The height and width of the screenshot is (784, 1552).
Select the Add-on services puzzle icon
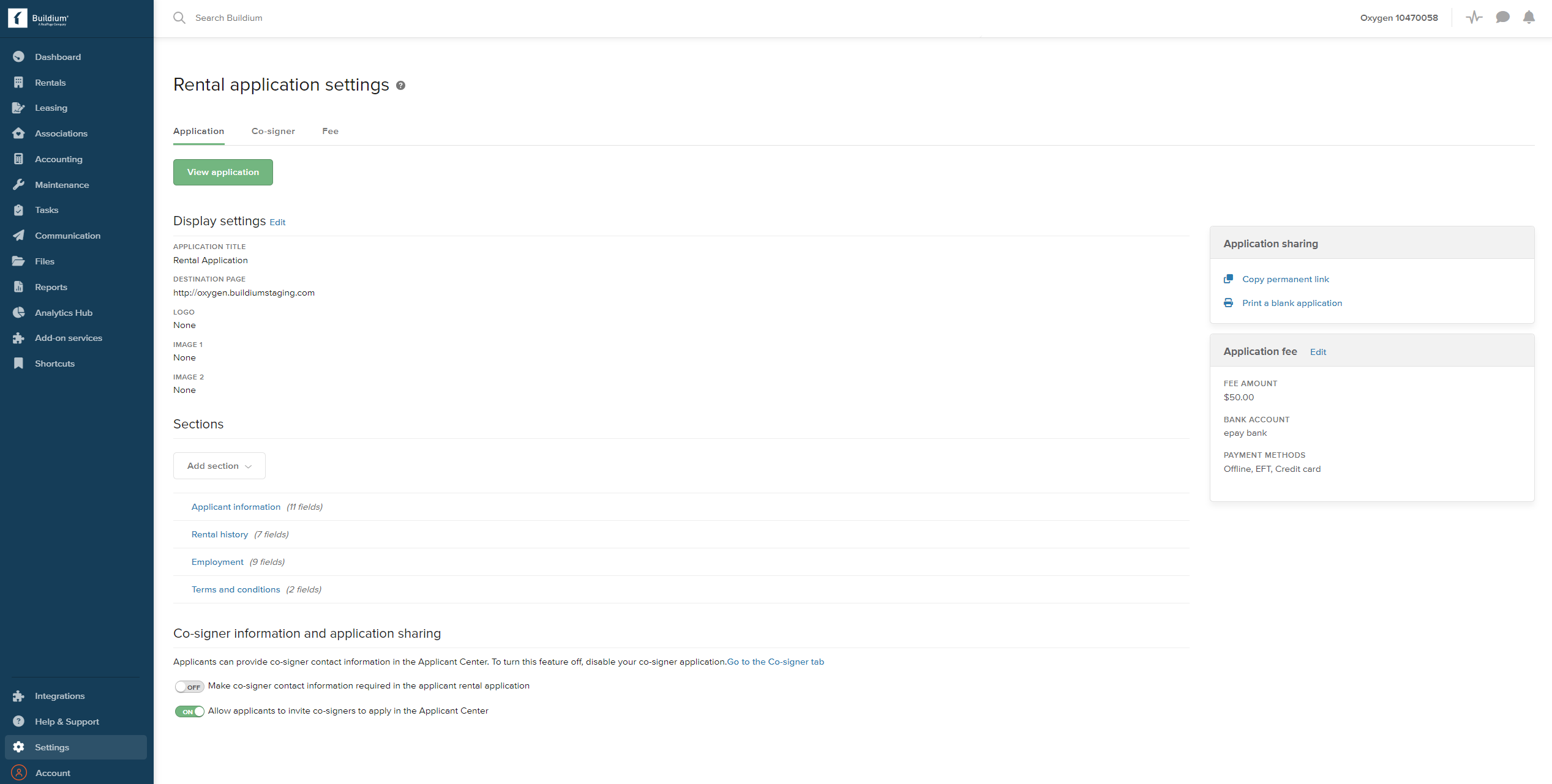coord(18,338)
